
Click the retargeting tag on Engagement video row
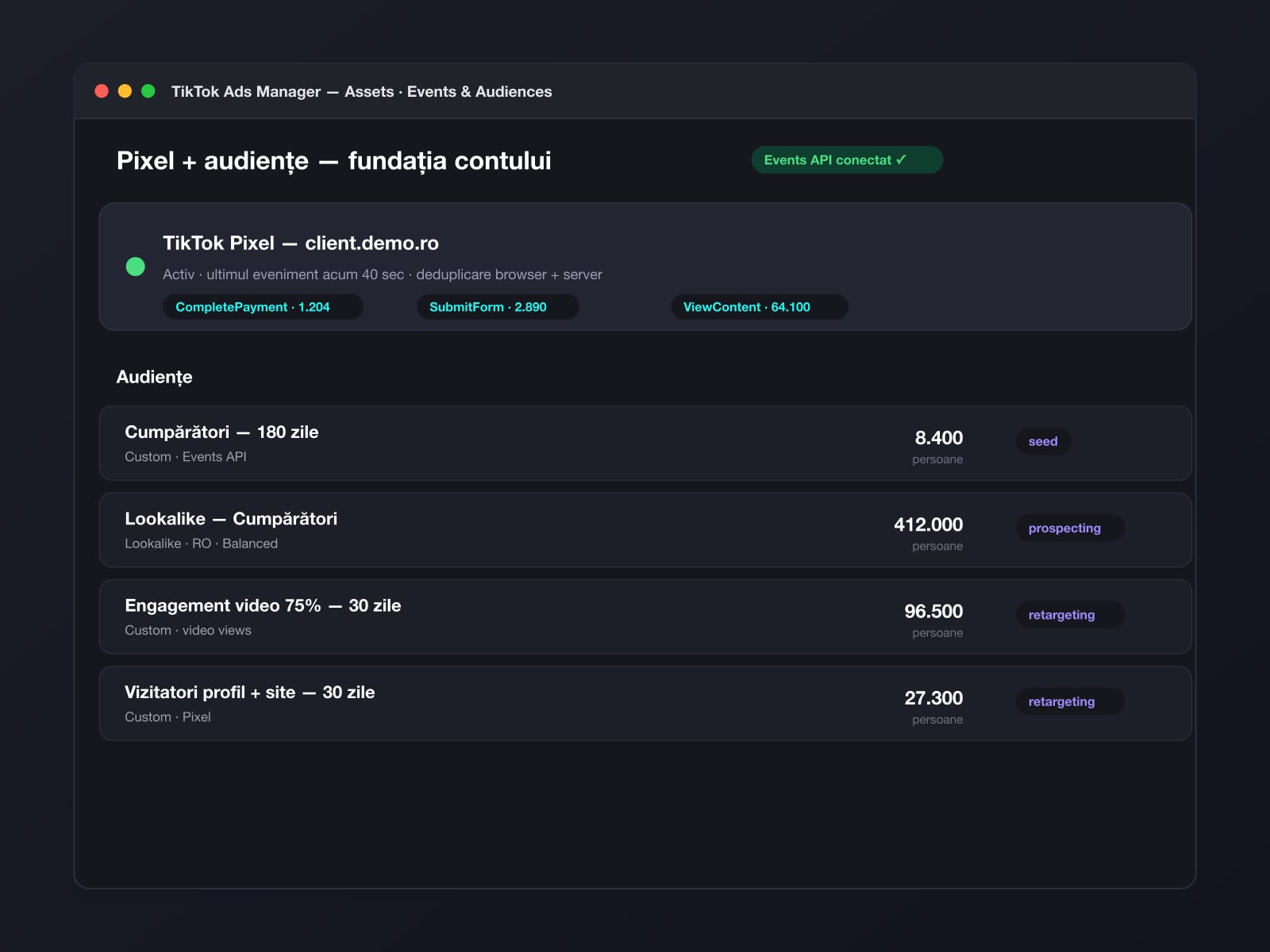[1070, 615]
